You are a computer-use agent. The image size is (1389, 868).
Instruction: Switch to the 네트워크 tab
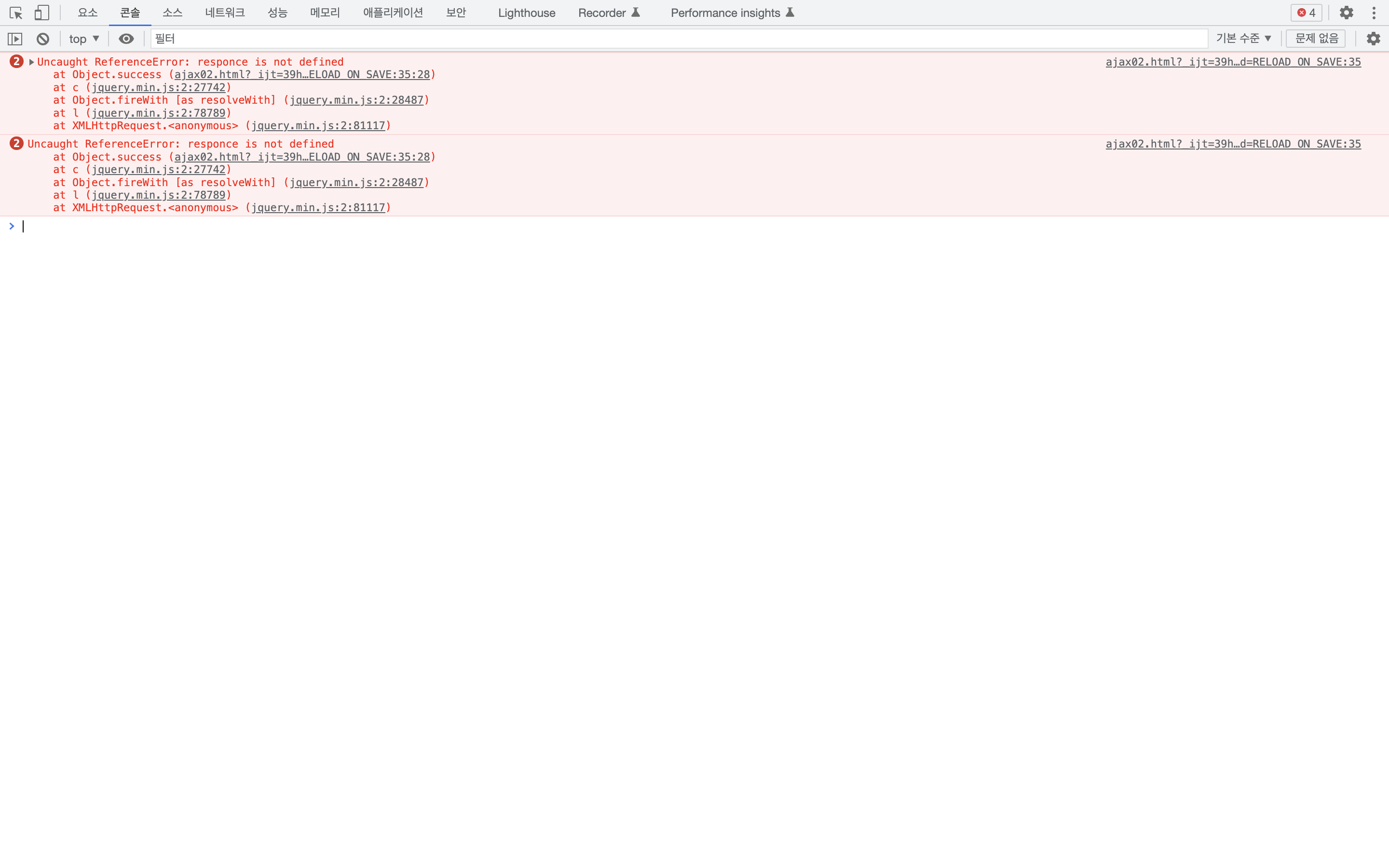[225, 13]
